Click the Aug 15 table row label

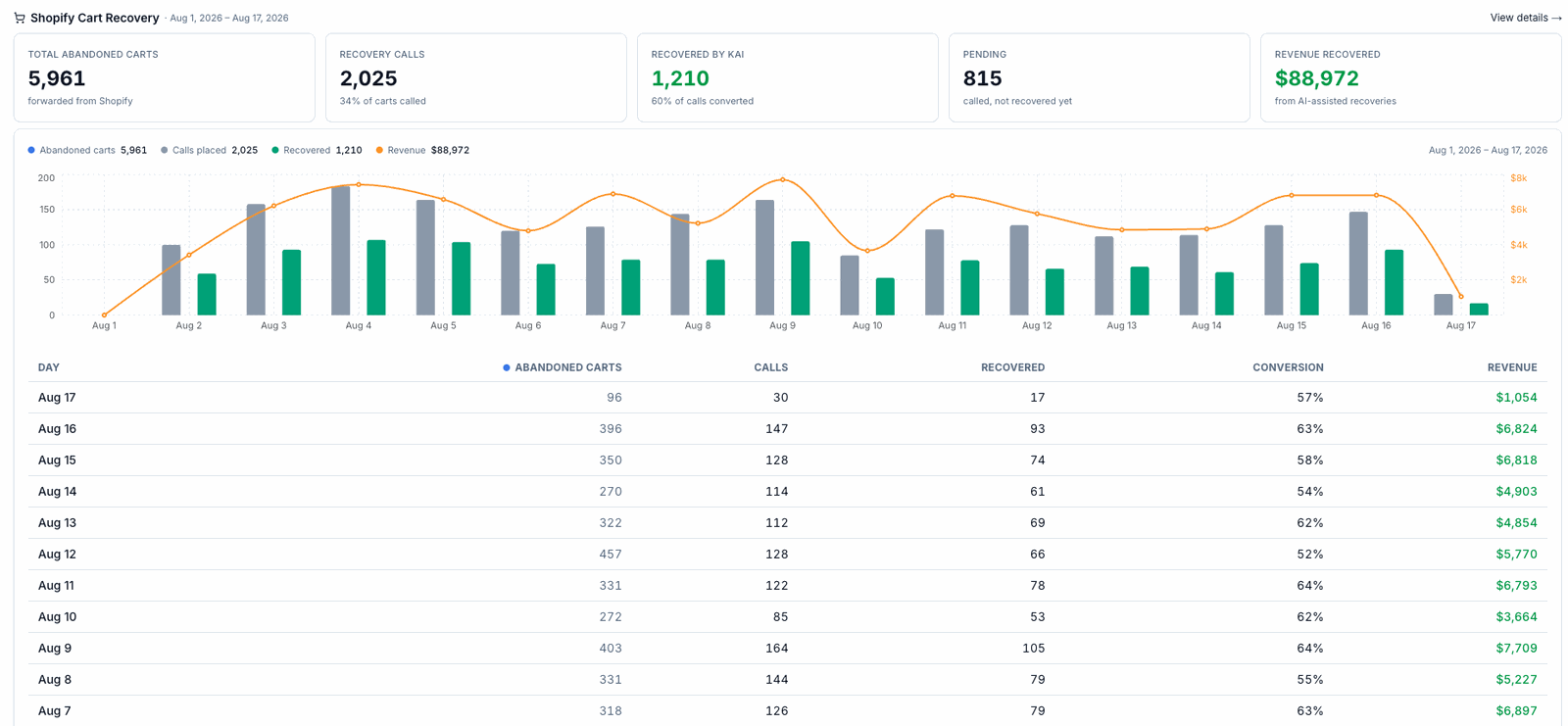pos(57,460)
